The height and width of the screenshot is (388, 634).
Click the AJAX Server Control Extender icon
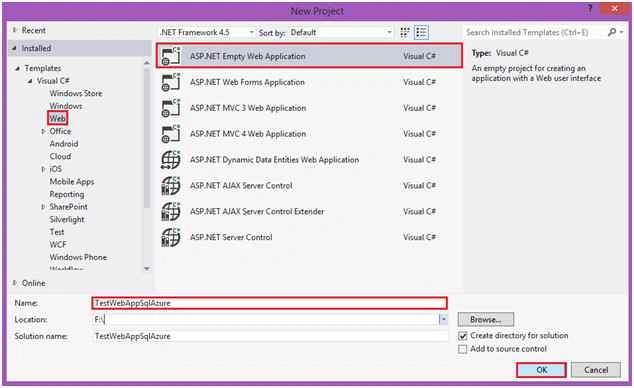coord(171,211)
